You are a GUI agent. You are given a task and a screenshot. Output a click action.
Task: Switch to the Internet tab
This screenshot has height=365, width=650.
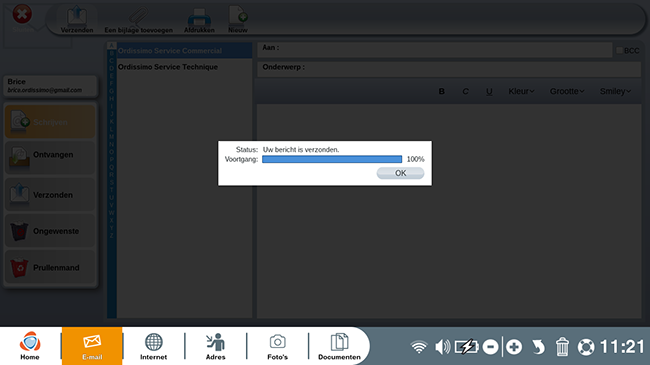(153, 346)
